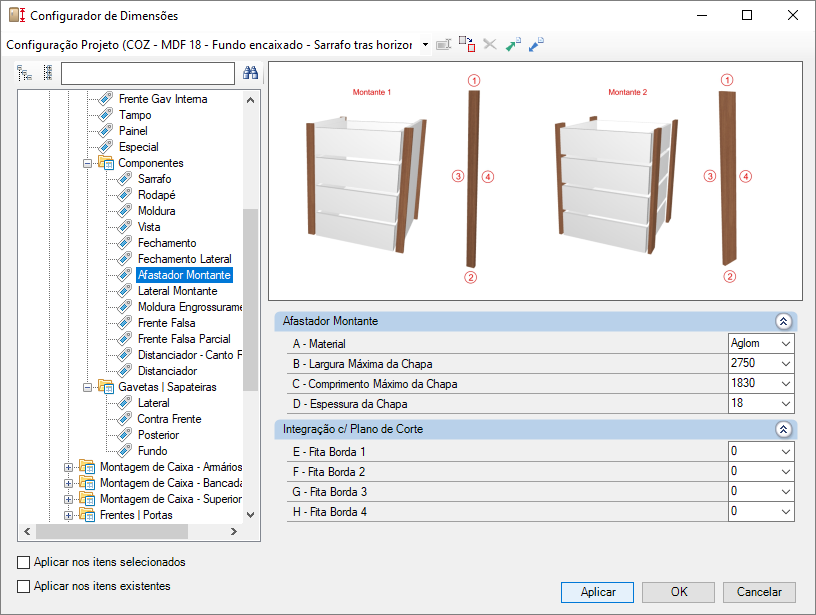The width and height of the screenshot is (816, 615).
Task: Click the binoculars search icon
Action: (x=250, y=73)
